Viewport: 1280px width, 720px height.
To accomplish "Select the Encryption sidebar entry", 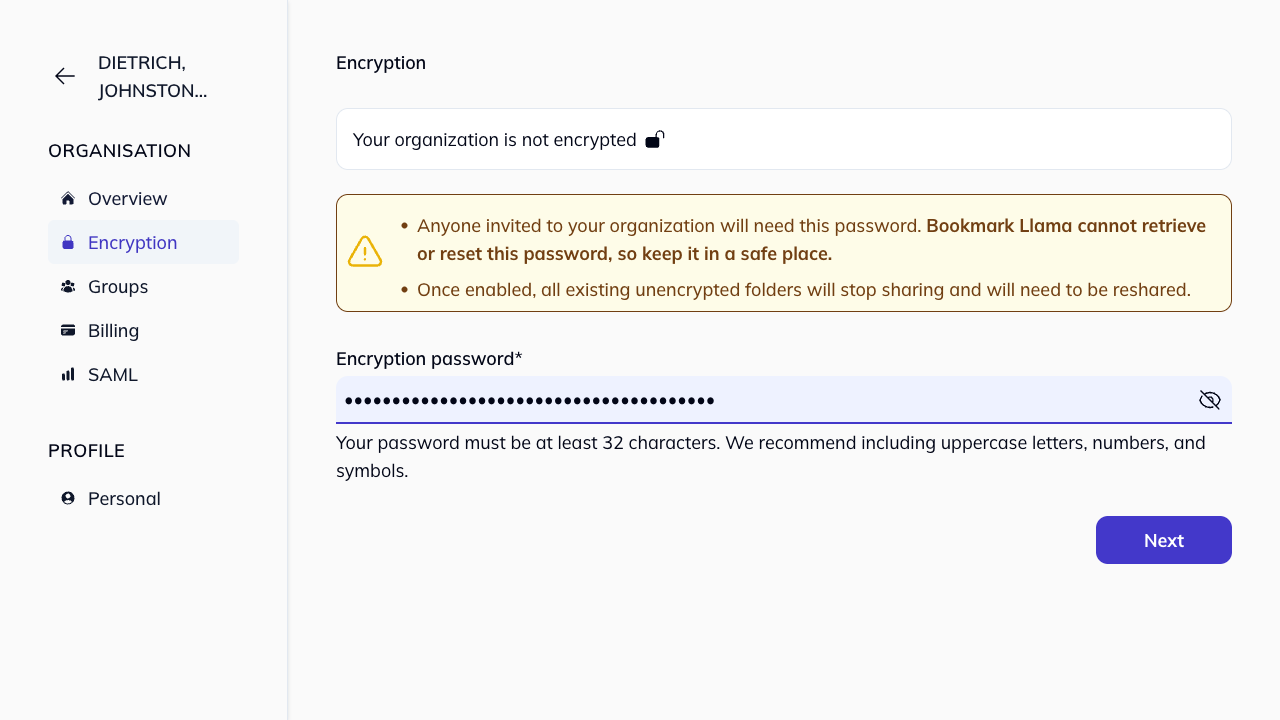I will (x=132, y=242).
